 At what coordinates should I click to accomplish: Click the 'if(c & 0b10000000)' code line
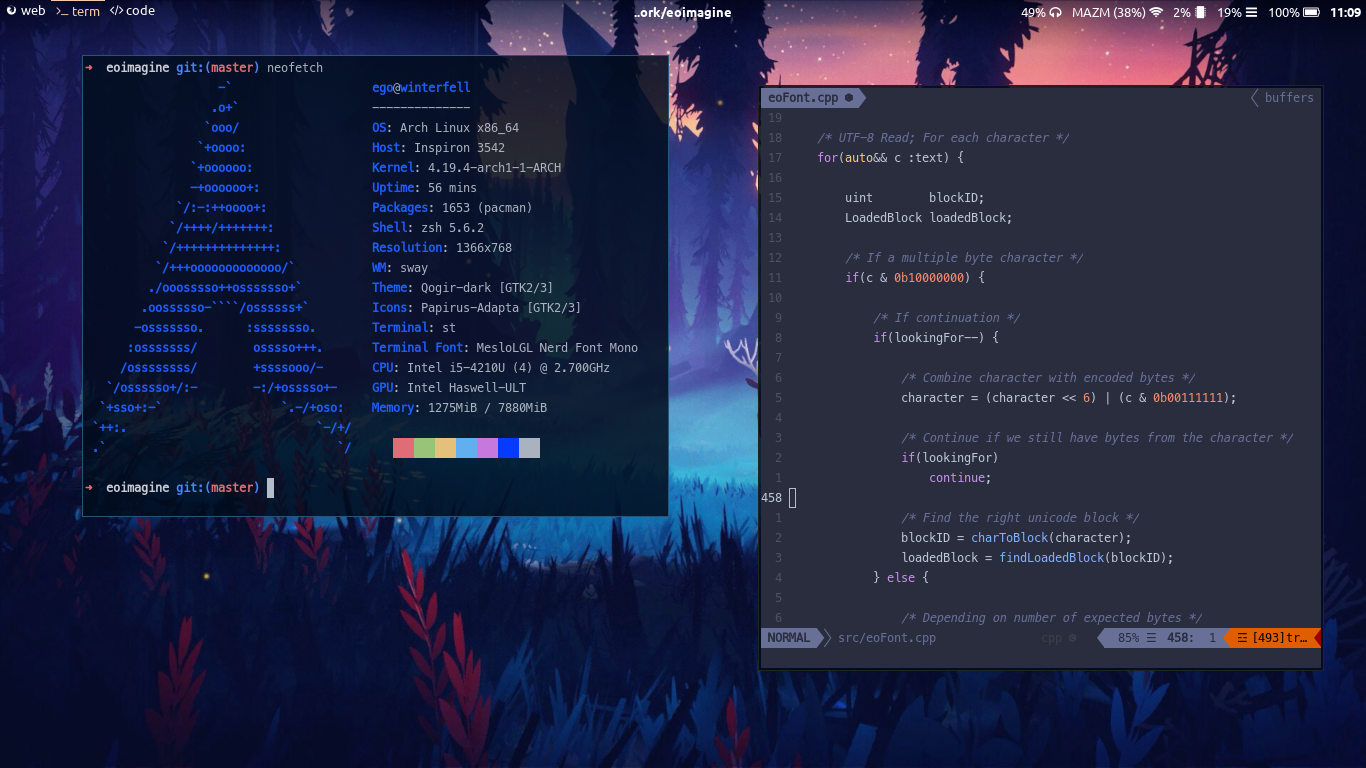[915, 278]
